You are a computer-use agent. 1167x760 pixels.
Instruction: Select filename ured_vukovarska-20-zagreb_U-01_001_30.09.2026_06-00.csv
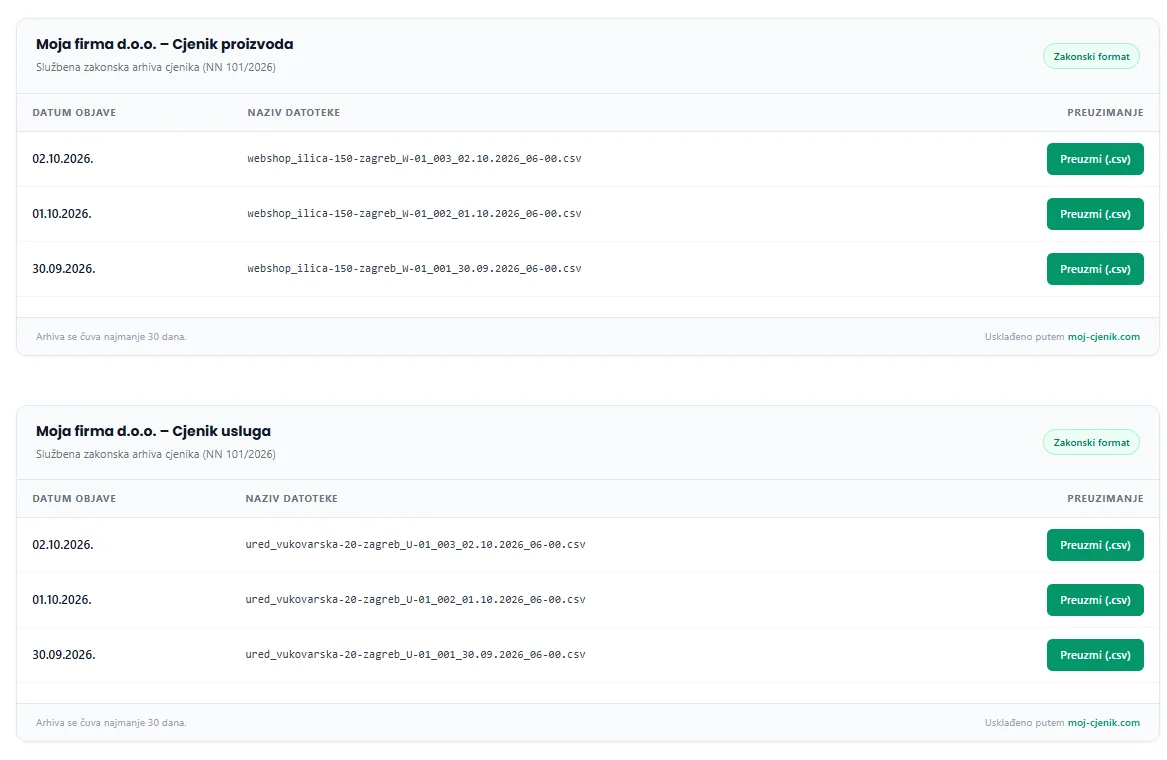point(415,655)
